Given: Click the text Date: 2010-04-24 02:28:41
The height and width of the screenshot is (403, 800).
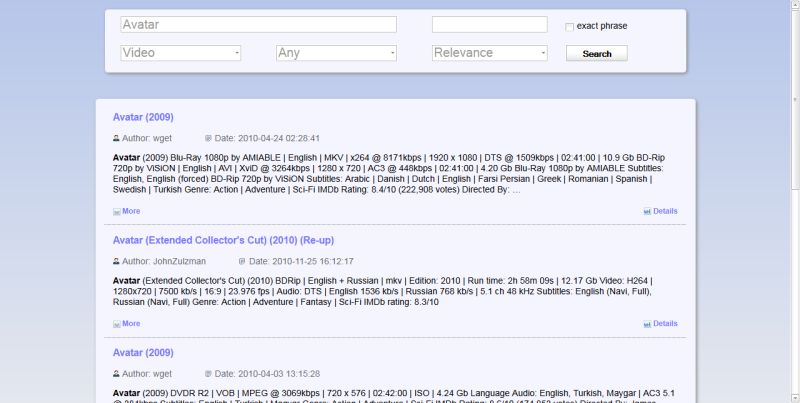Looking at the screenshot, I should pos(267,138).
